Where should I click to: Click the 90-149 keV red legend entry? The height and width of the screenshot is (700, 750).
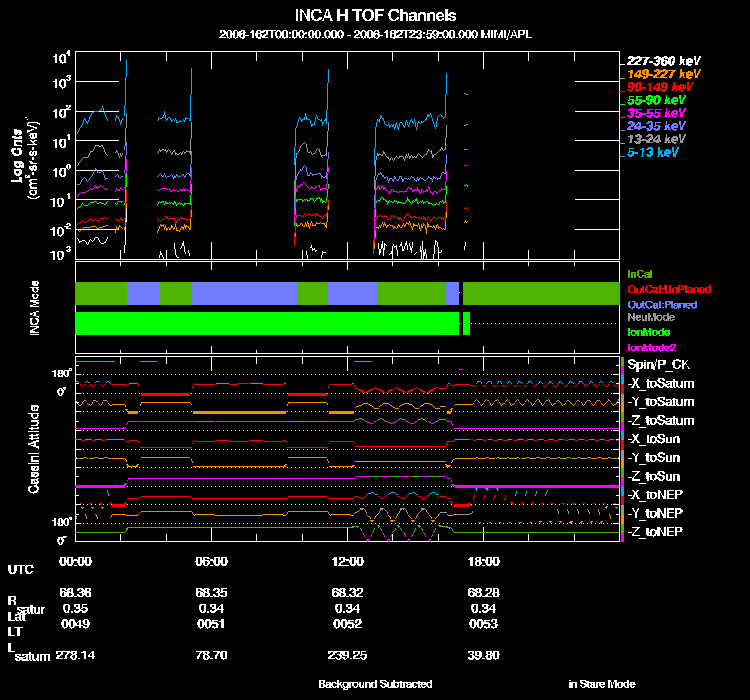[660, 87]
